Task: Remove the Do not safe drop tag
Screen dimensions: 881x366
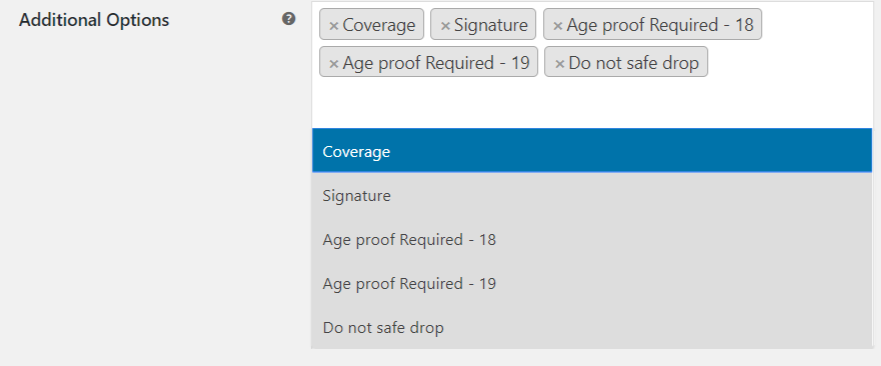Action: click(559, 64)
